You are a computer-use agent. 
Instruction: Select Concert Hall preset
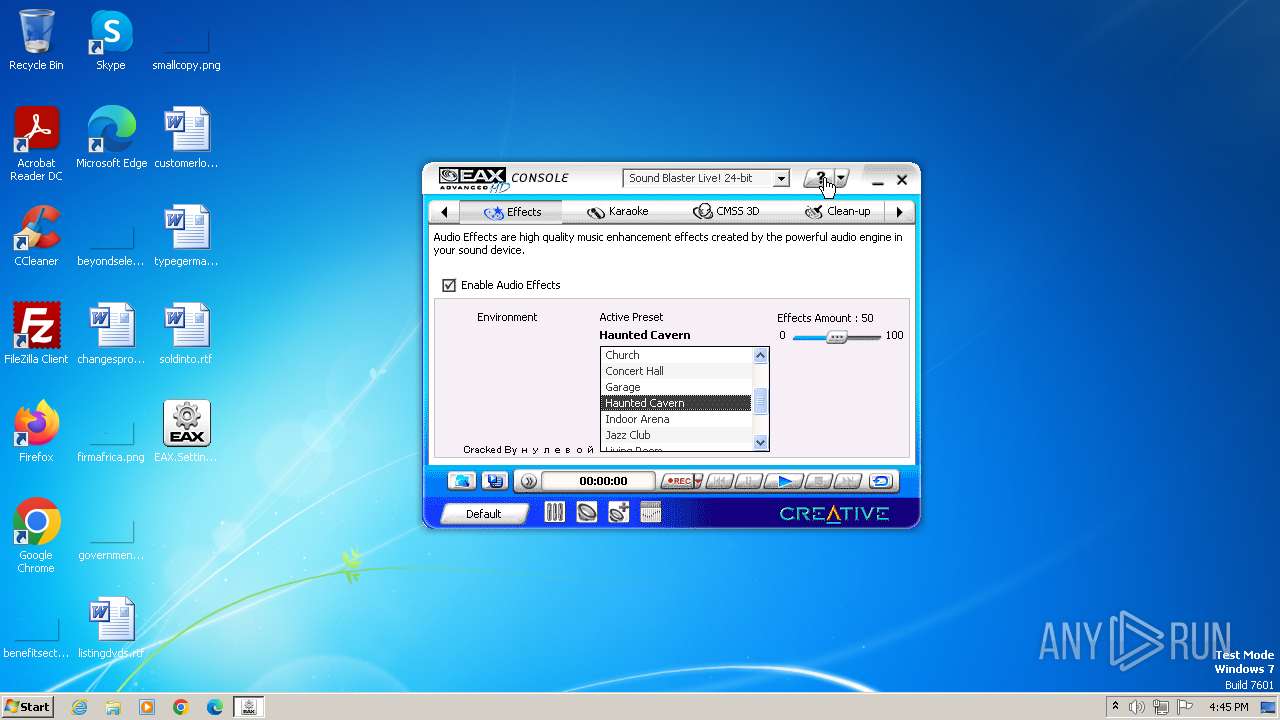(x=676, y=371)
